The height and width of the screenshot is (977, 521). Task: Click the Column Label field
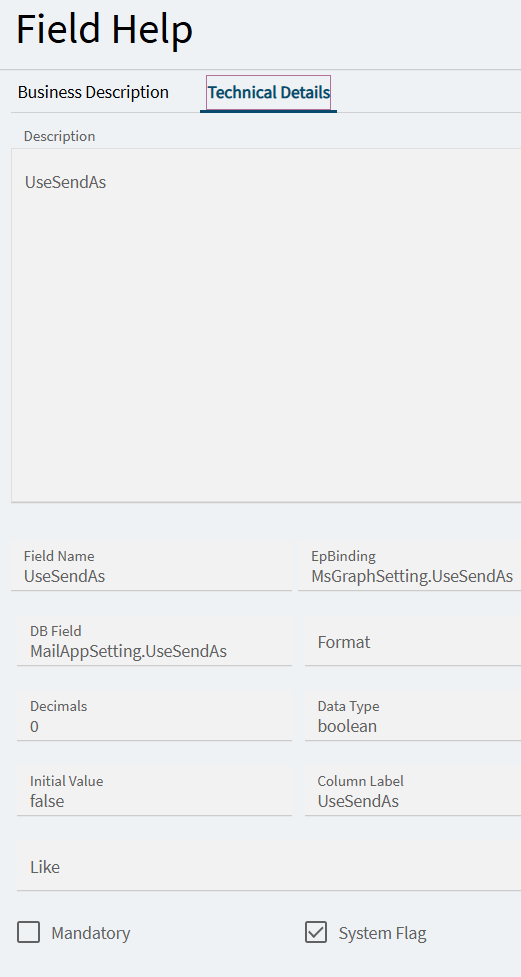[x=413, y=790]
